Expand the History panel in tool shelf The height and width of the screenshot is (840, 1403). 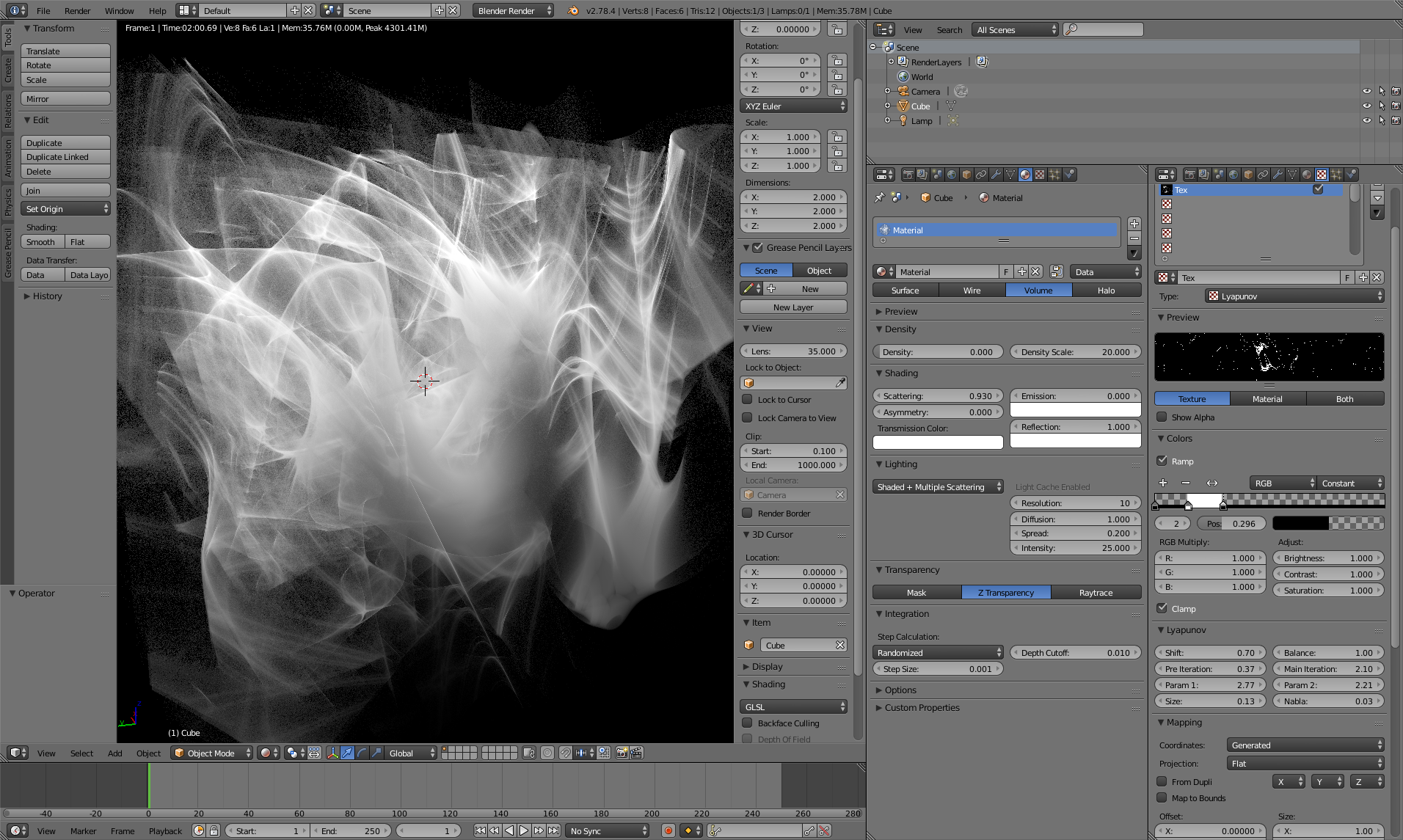[x=47, y=296]
